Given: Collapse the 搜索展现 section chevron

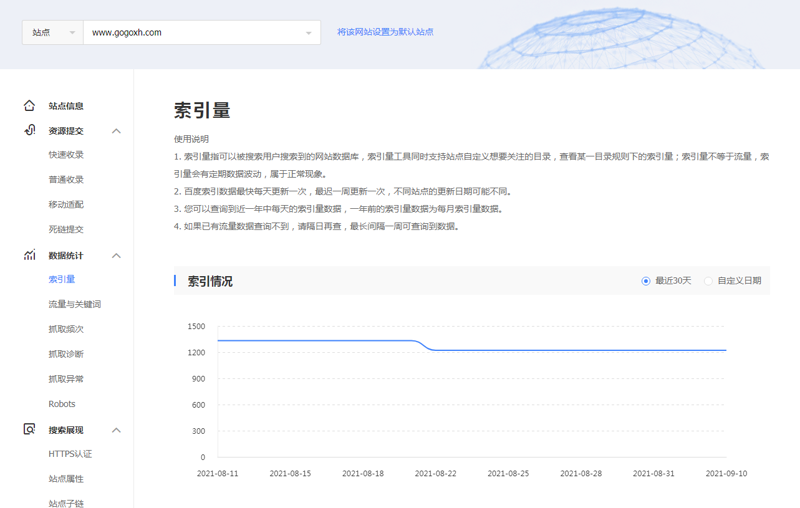Looking at the screenshot, I should [x=116, y=430].
